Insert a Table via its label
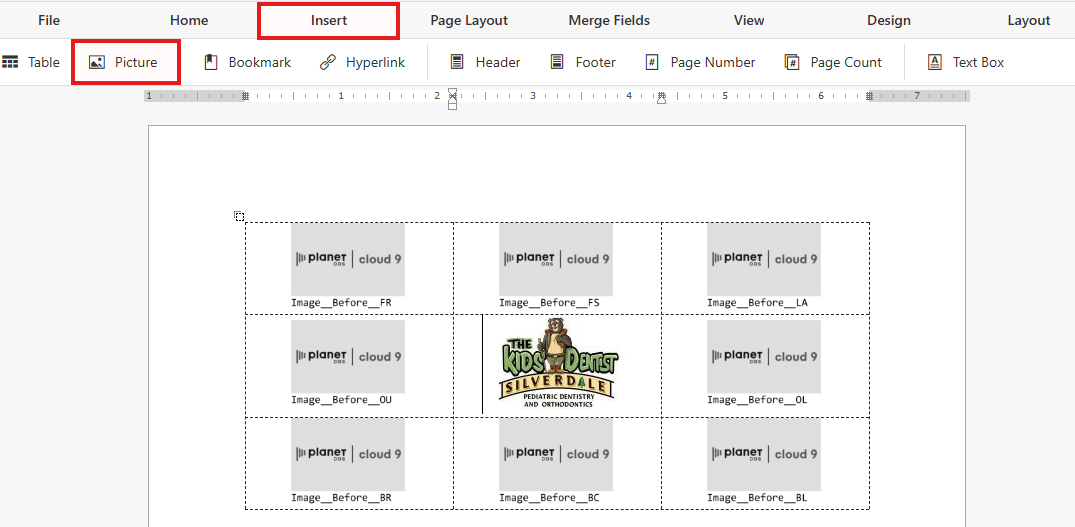This screenshot has width=1075, height=527. click(x=44, y=62)
